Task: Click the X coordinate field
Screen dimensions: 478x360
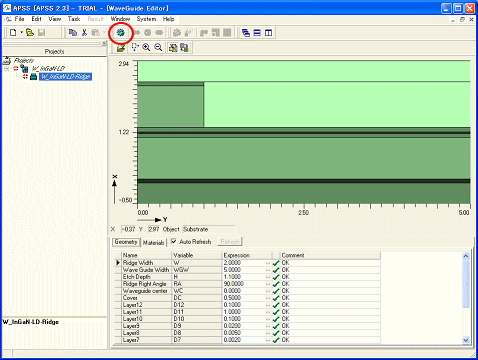Action: 128,229
